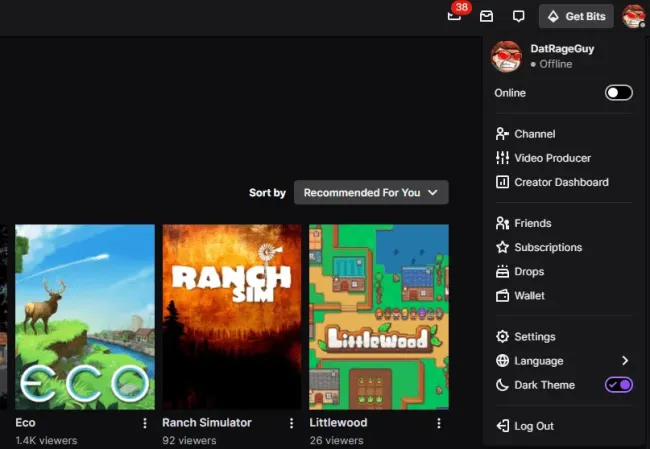650x449 pixels.
Task: Open the Channel menu item
Action: pyautogui.click(x=564, y=134)
